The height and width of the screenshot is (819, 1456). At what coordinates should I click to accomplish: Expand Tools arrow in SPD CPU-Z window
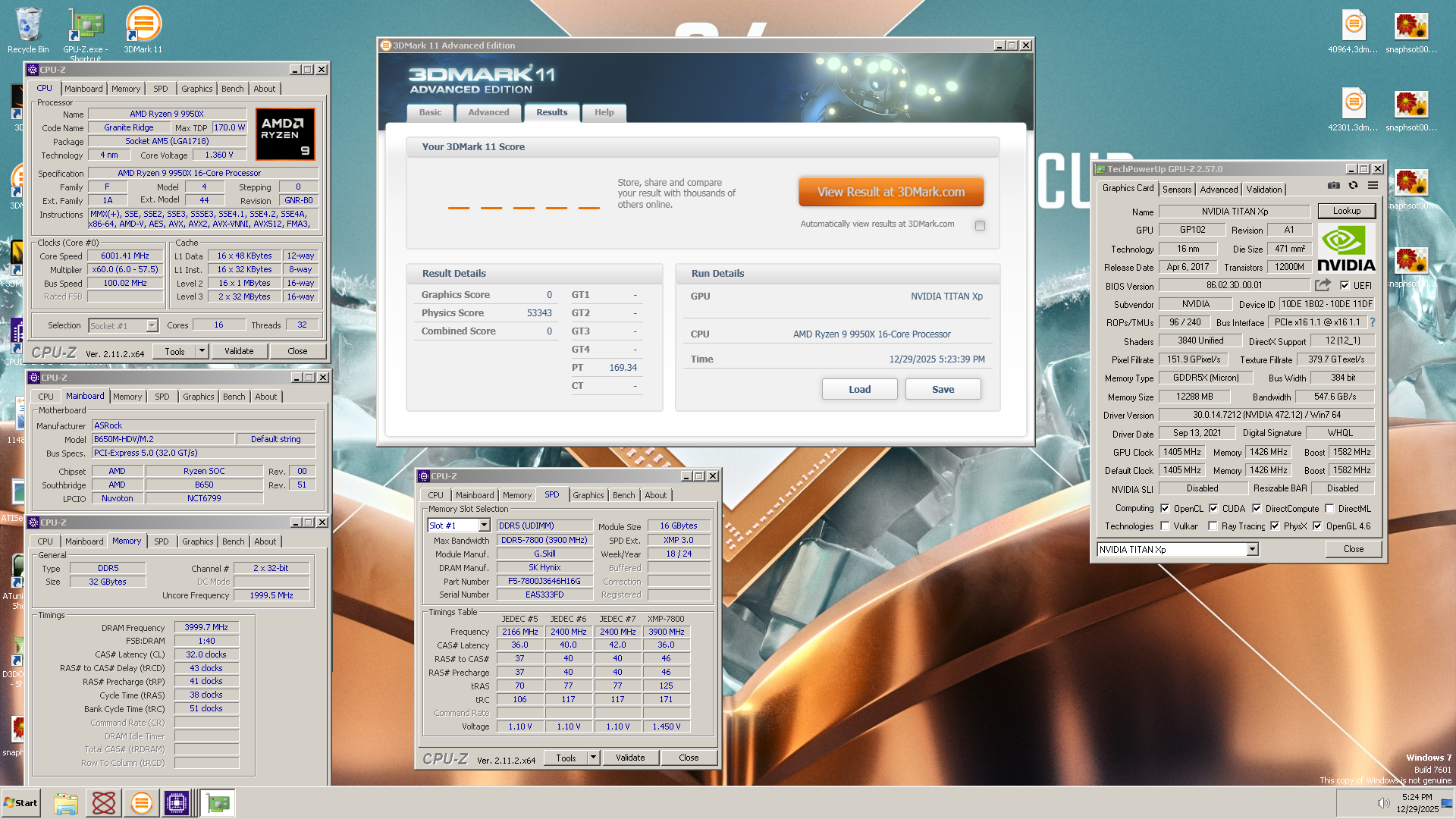point(593,758)
